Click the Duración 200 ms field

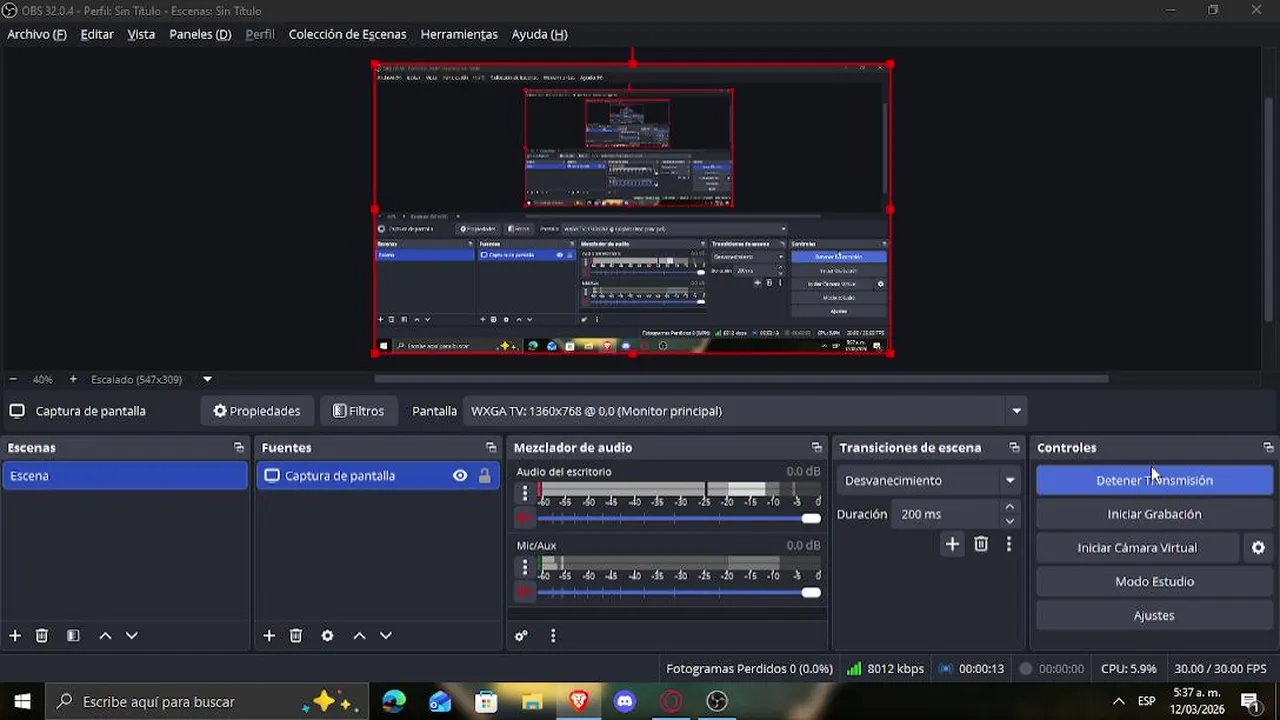point(946,514)
